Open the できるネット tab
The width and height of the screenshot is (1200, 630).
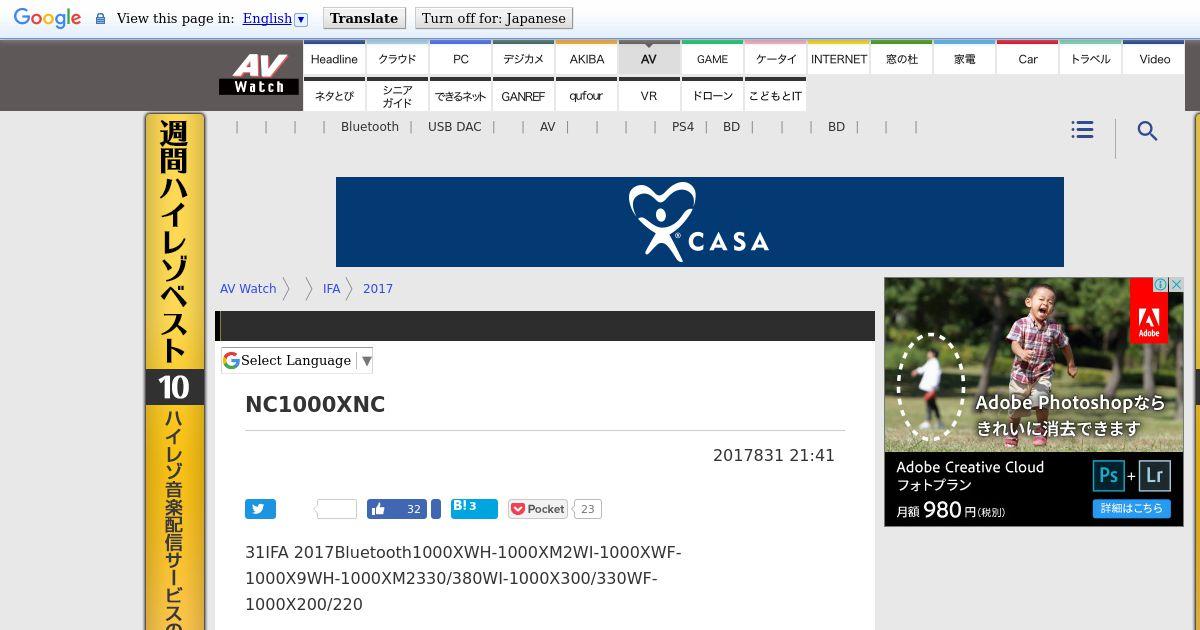point(460,96)
